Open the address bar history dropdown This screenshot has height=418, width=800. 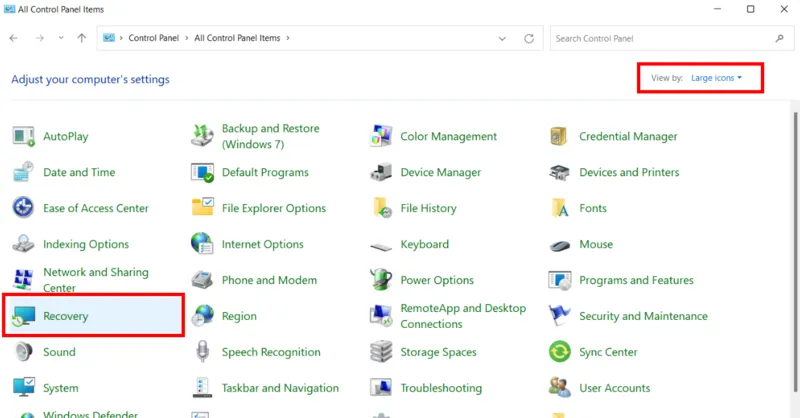pos(502,38)
